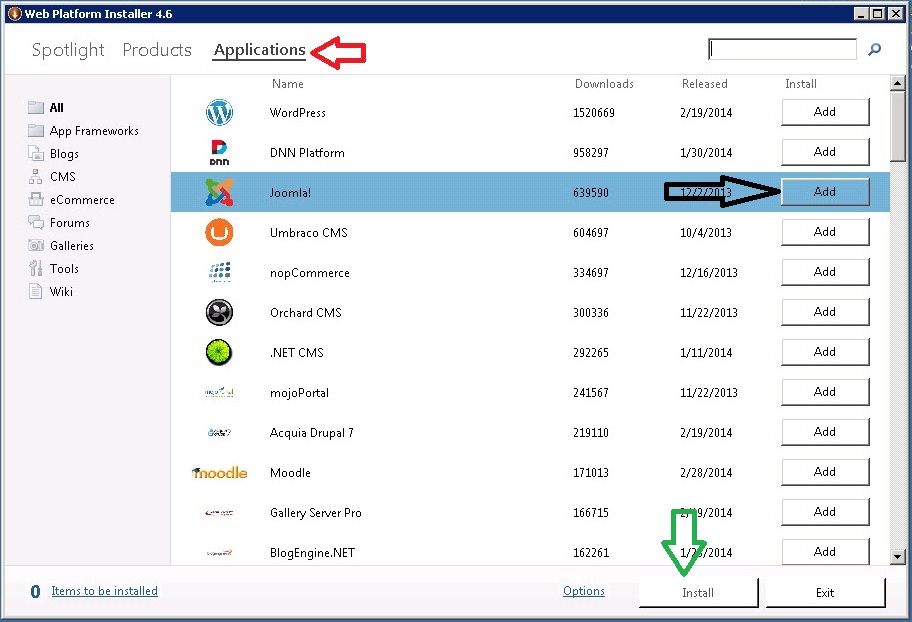This screenshot has height=622, width=912.
Task: Click the Blogs category icon
Action: pyautogui.click(x=36, y=154)
